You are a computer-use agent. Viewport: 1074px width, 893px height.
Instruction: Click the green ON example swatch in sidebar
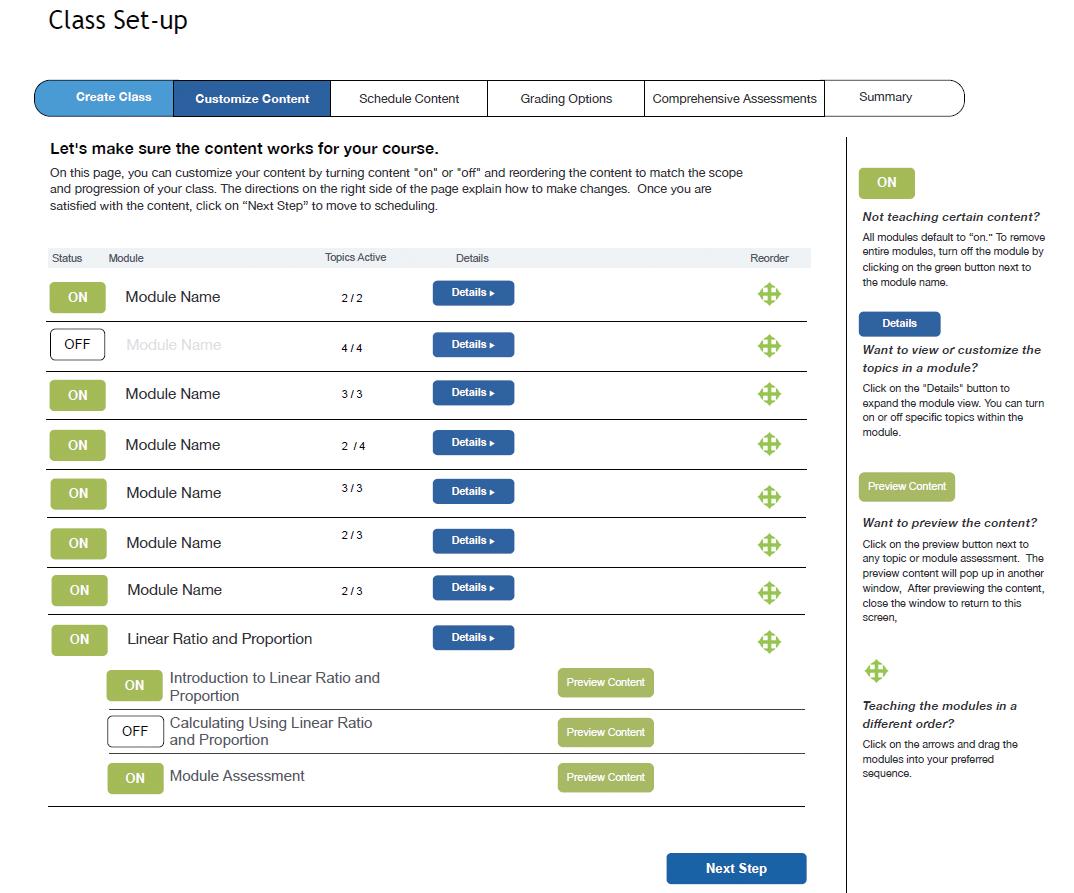click(886, 183)
